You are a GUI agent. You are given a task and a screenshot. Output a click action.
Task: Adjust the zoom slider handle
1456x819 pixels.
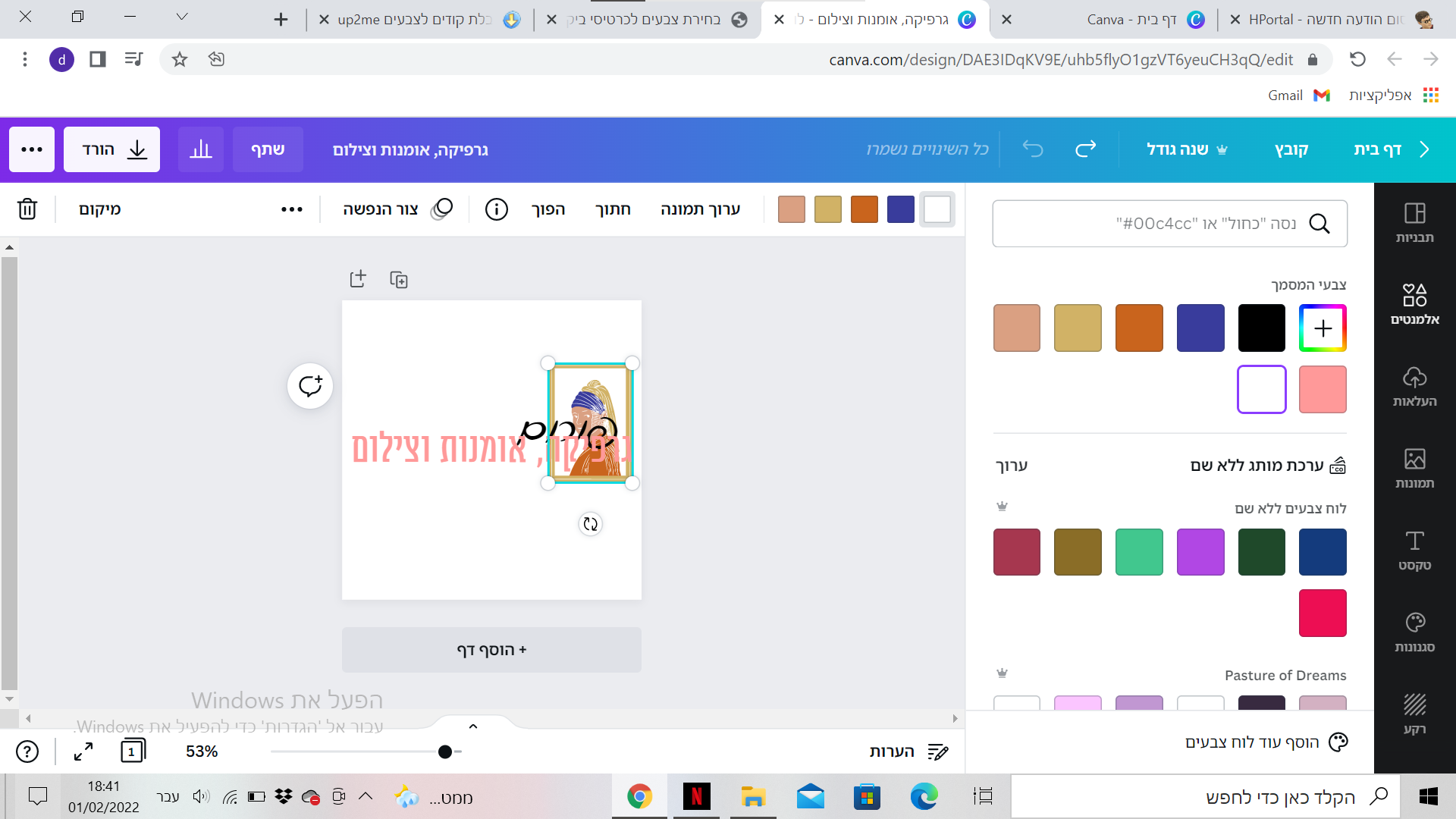[445, 752]
